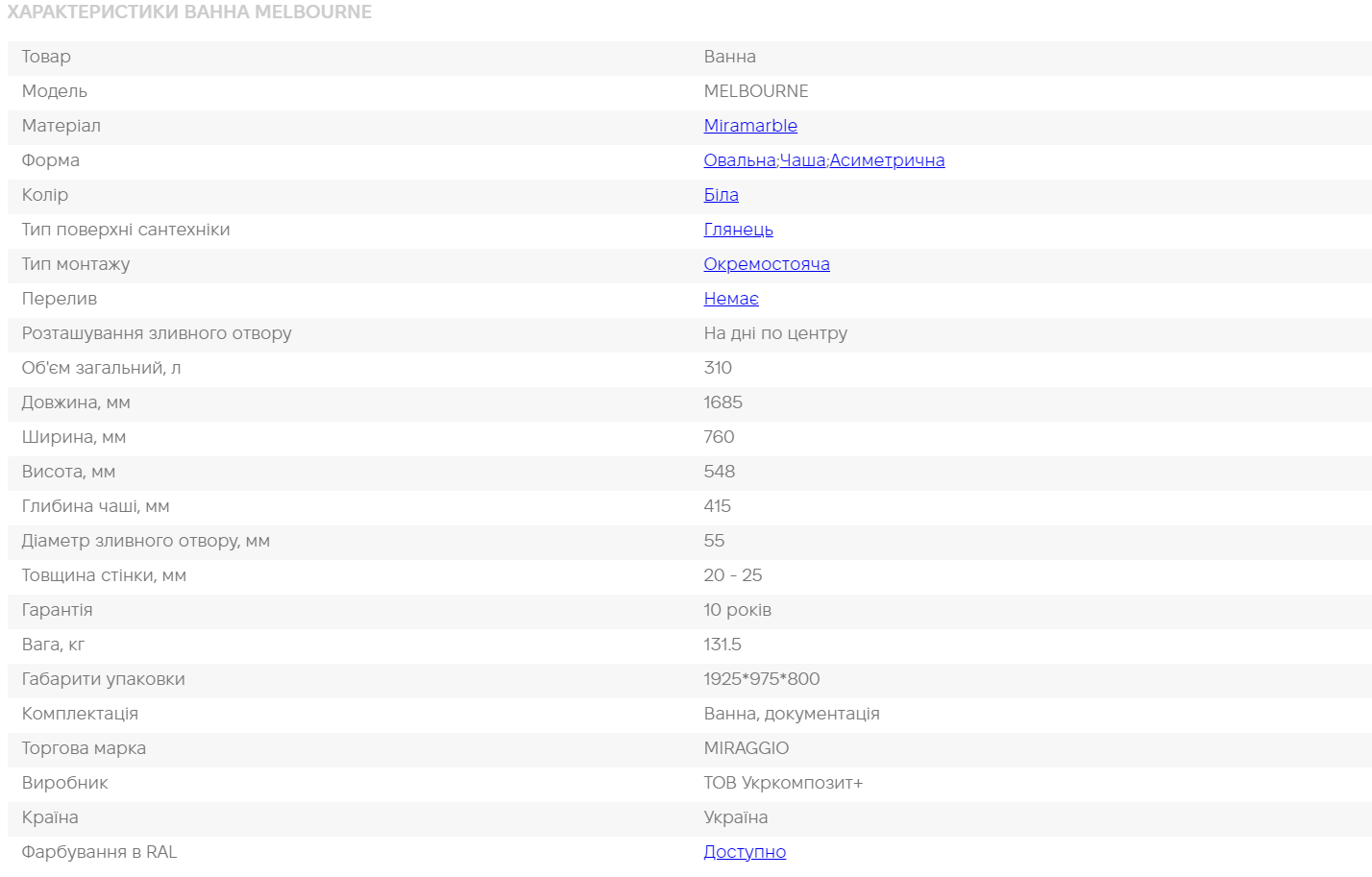This screenshot has height=877, width=1372.
Task: Click the На дні по центру value
Action: (x=774, y=333)
